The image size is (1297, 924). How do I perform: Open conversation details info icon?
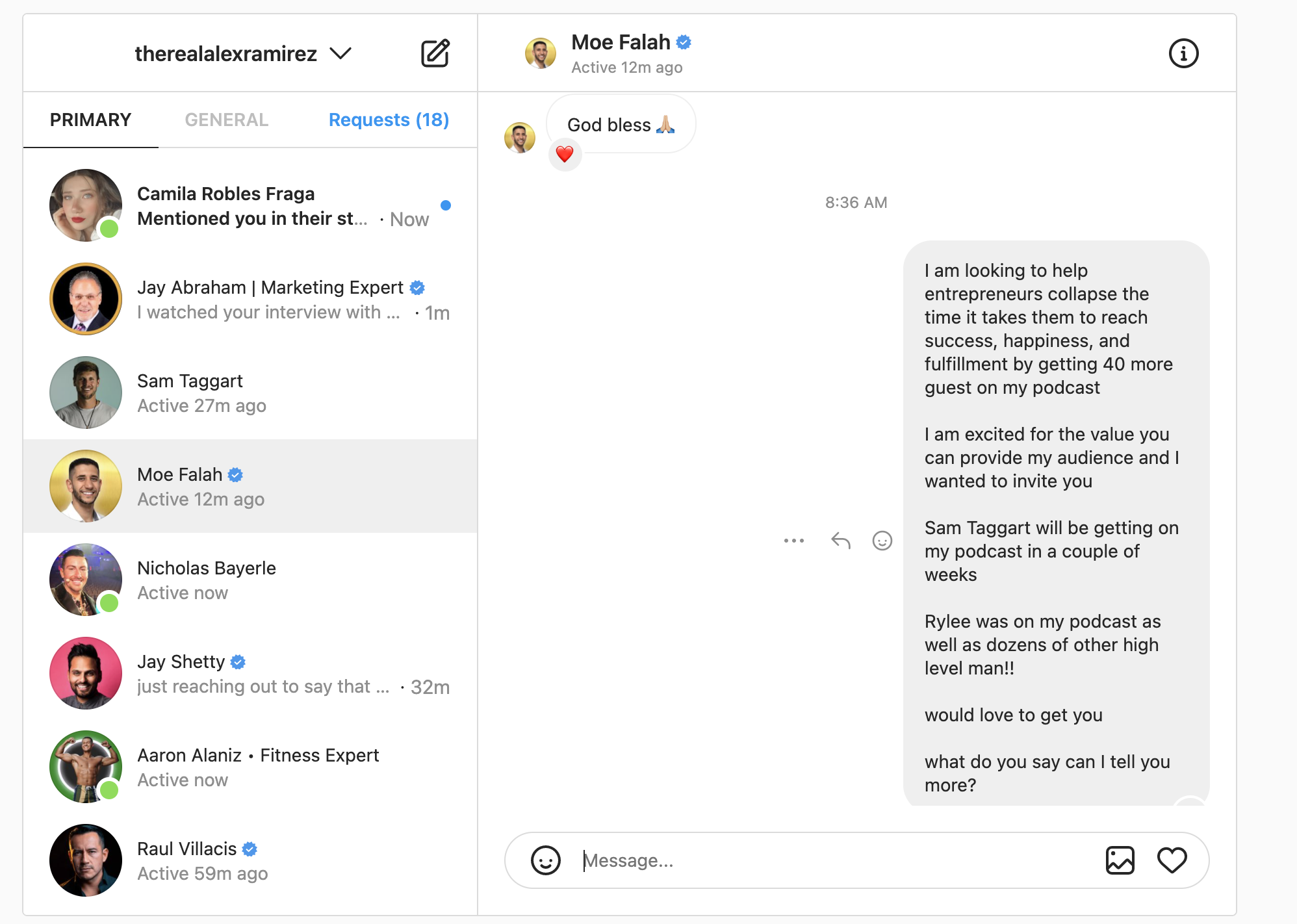click(1183, 53)
